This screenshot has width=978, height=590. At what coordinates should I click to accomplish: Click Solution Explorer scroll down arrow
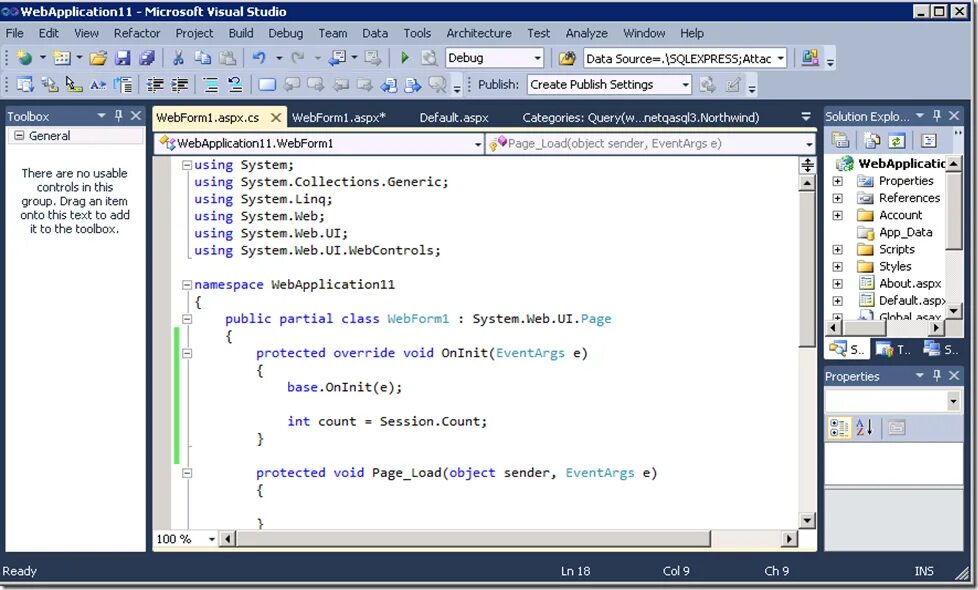click(953, 310)
